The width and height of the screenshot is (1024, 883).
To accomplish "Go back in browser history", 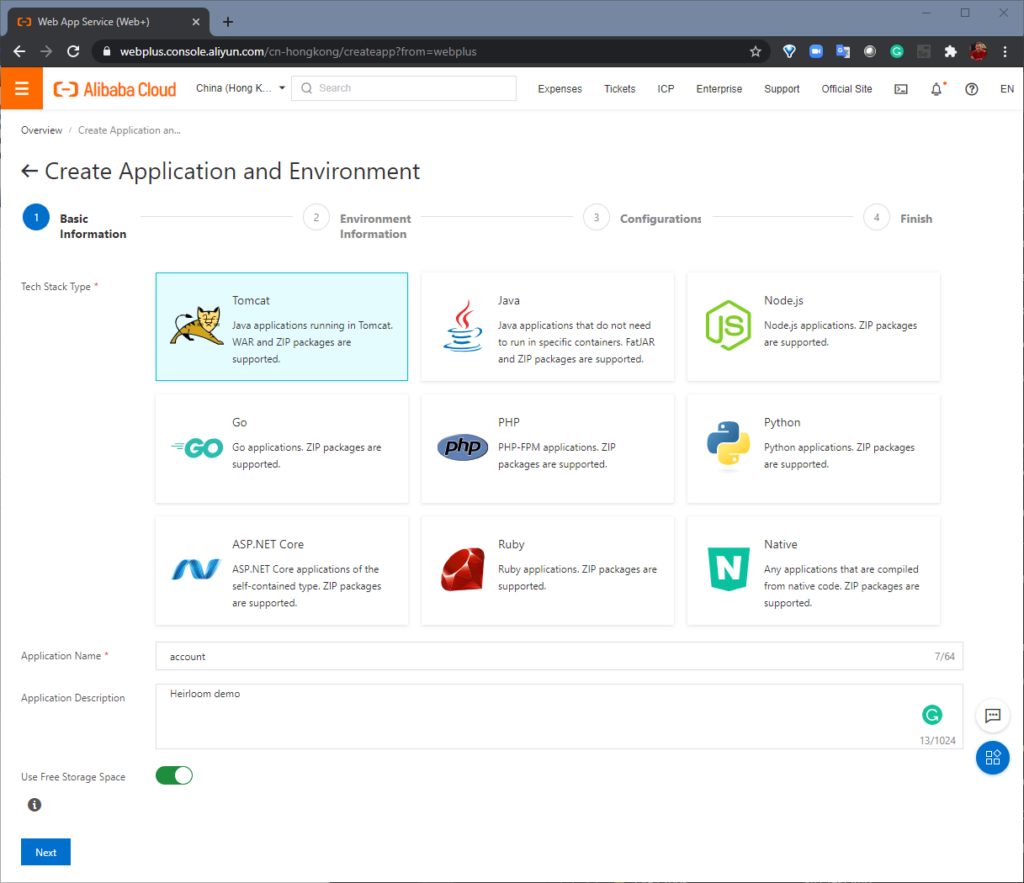I will 20,52.
